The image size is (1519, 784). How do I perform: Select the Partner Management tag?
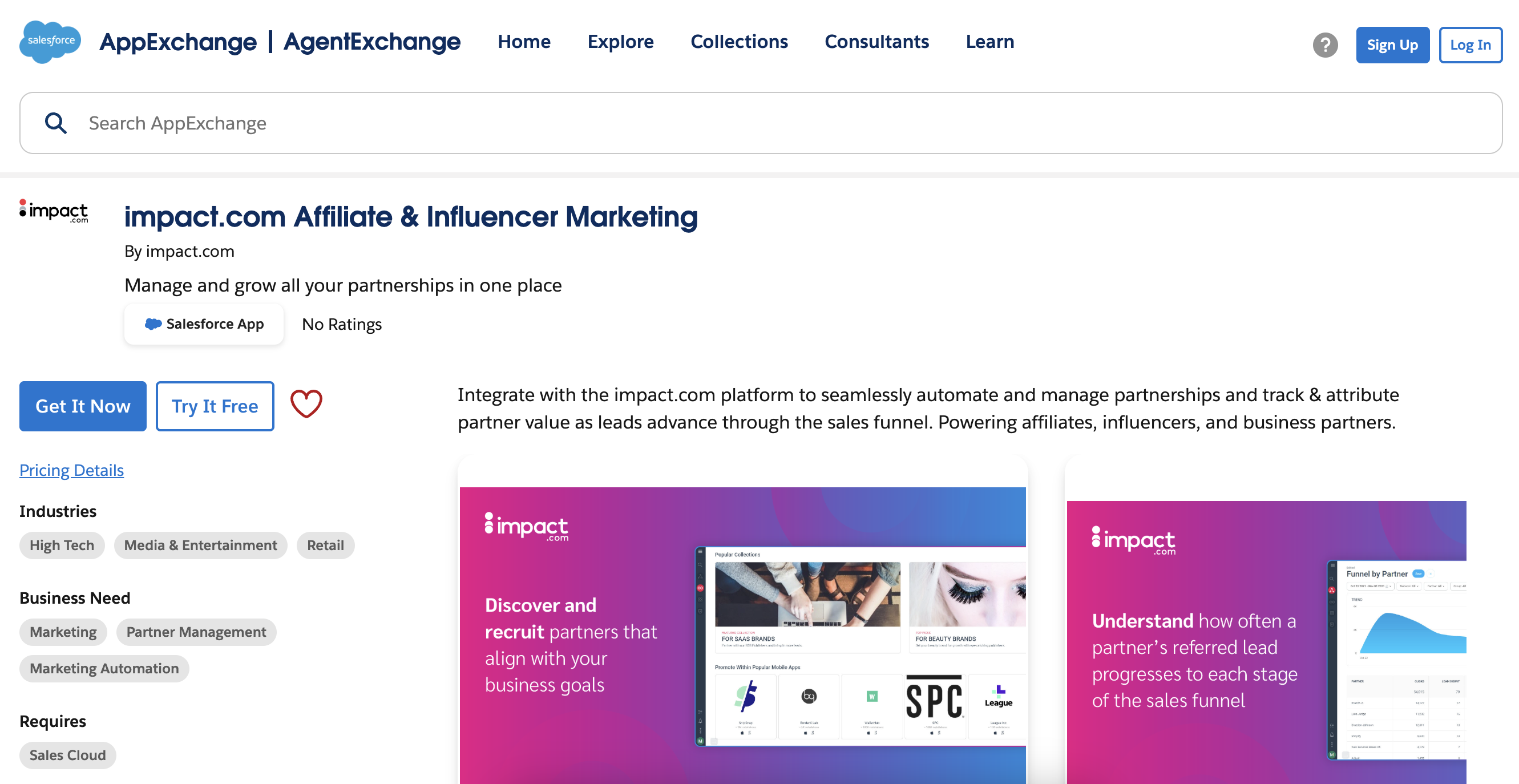coord(196,632)
